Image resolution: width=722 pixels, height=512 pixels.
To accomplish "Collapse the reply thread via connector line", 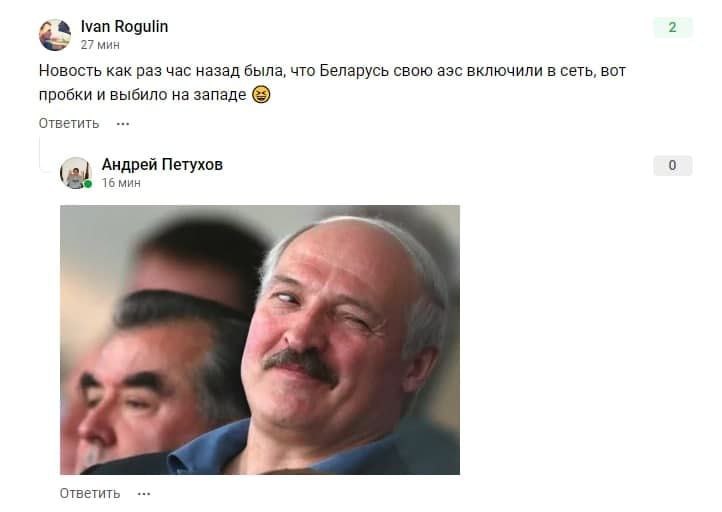I will click(41, 154).
